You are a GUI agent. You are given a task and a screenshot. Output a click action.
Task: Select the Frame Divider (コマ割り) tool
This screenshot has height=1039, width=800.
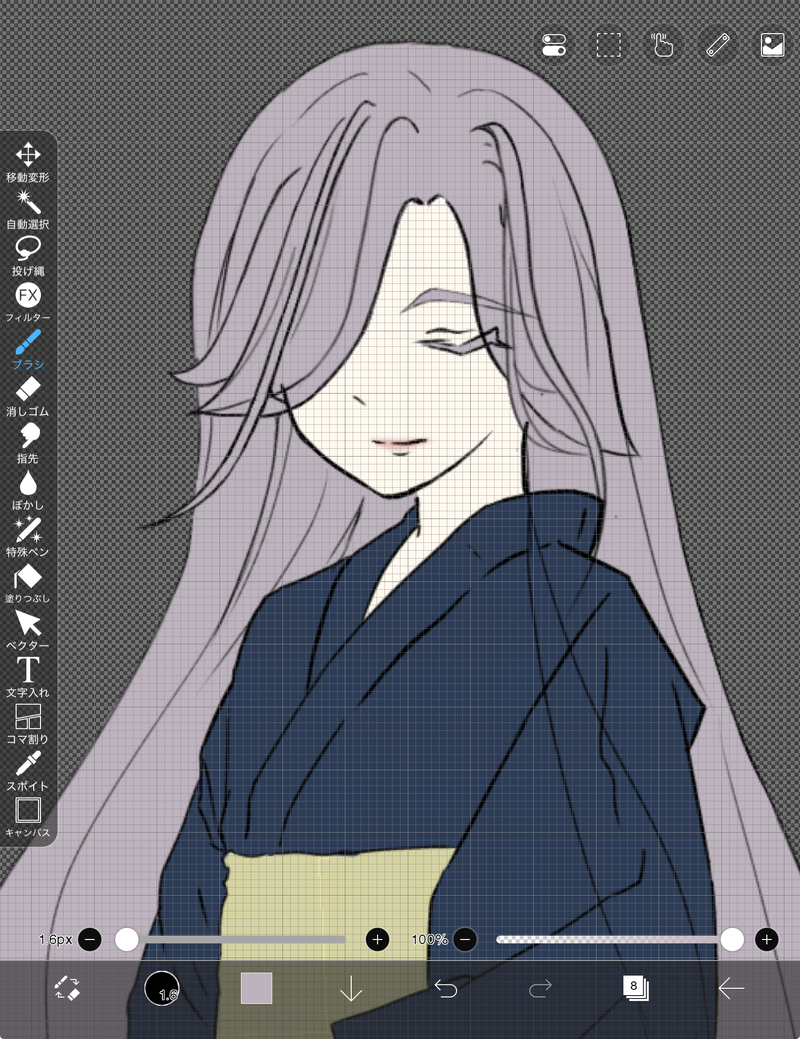[28, 724]
